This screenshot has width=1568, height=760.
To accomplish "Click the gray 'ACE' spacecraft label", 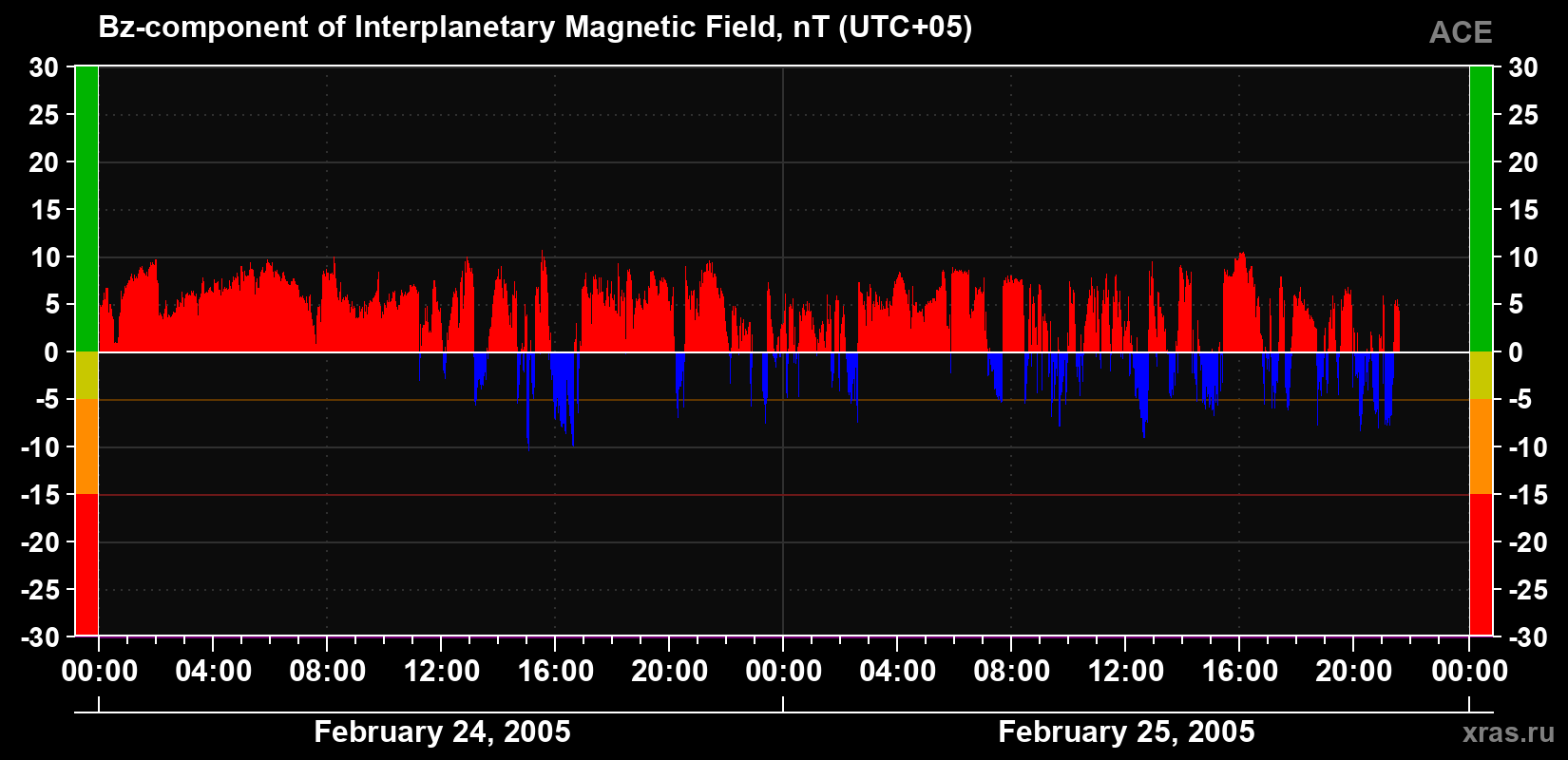I will [x=1461, y=32].
